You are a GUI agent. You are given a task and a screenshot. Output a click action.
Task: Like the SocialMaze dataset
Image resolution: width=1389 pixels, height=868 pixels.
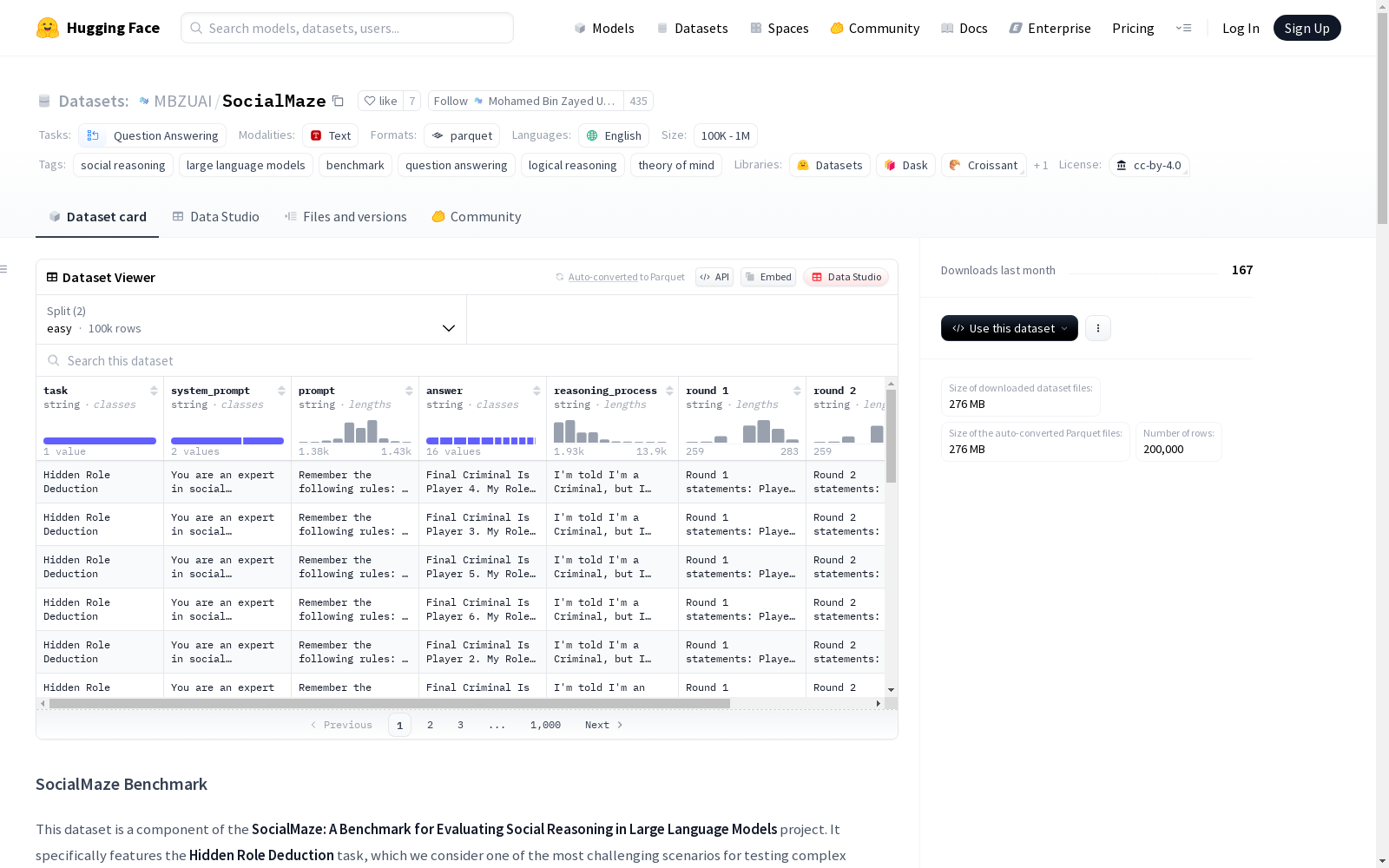(x=380, y=101)
